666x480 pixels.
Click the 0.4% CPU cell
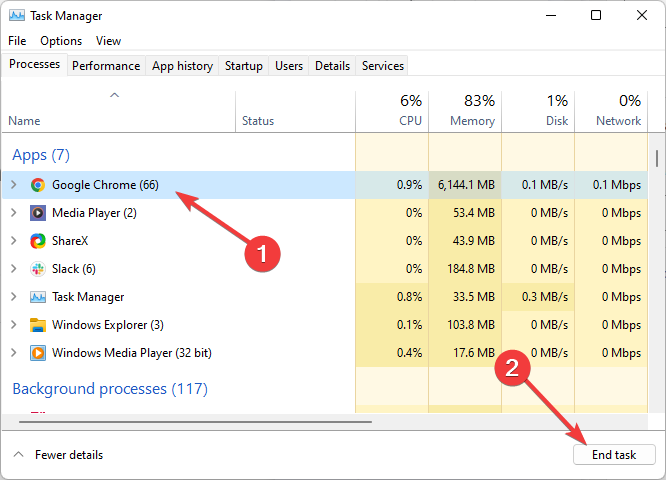(x=392, y=353)
